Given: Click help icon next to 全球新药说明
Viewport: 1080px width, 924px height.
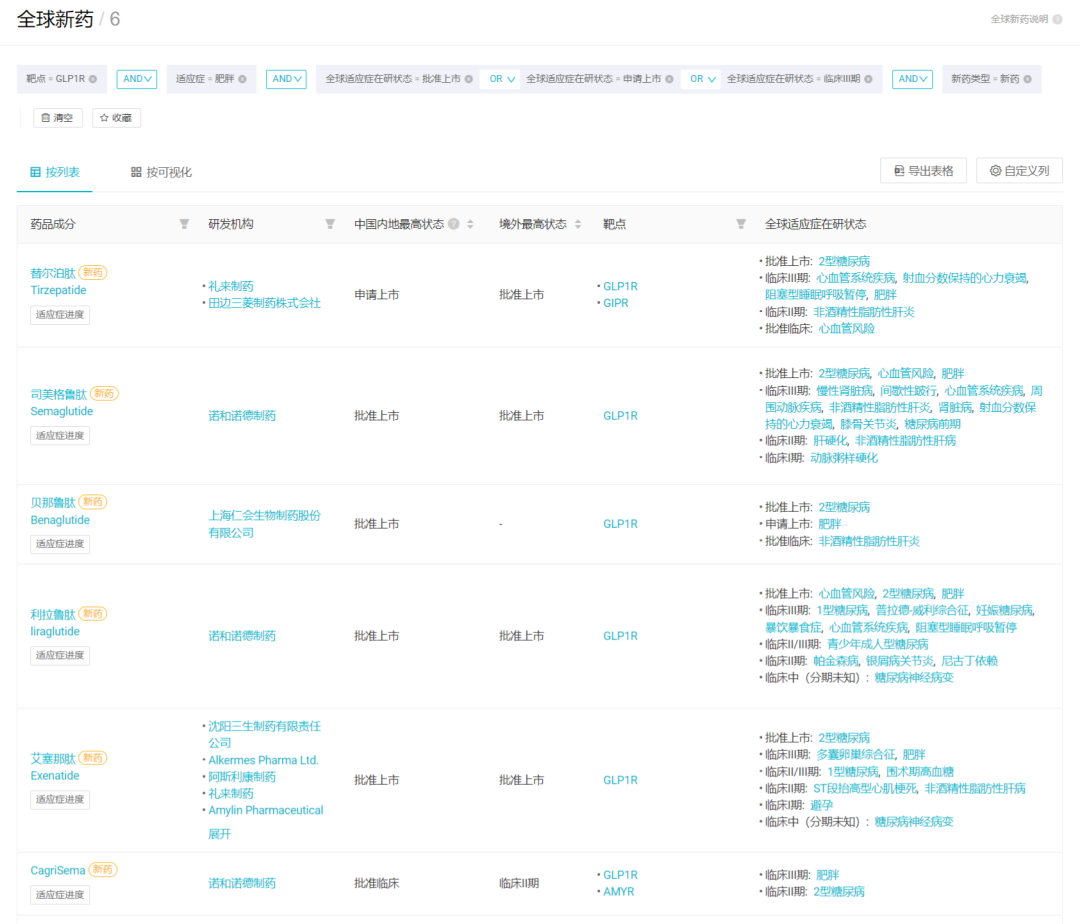Looking at the screenshot, I should (1057, 19).
